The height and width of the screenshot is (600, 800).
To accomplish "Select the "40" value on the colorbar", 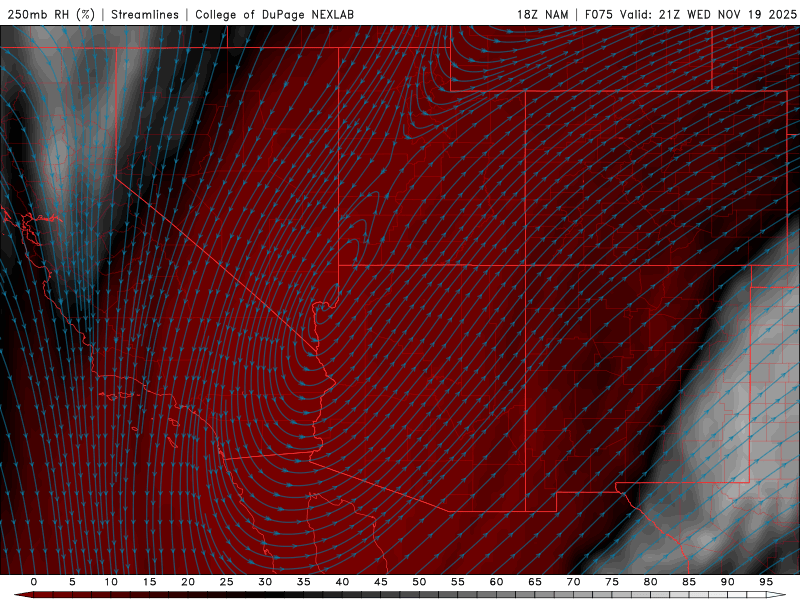I will 342,582.
